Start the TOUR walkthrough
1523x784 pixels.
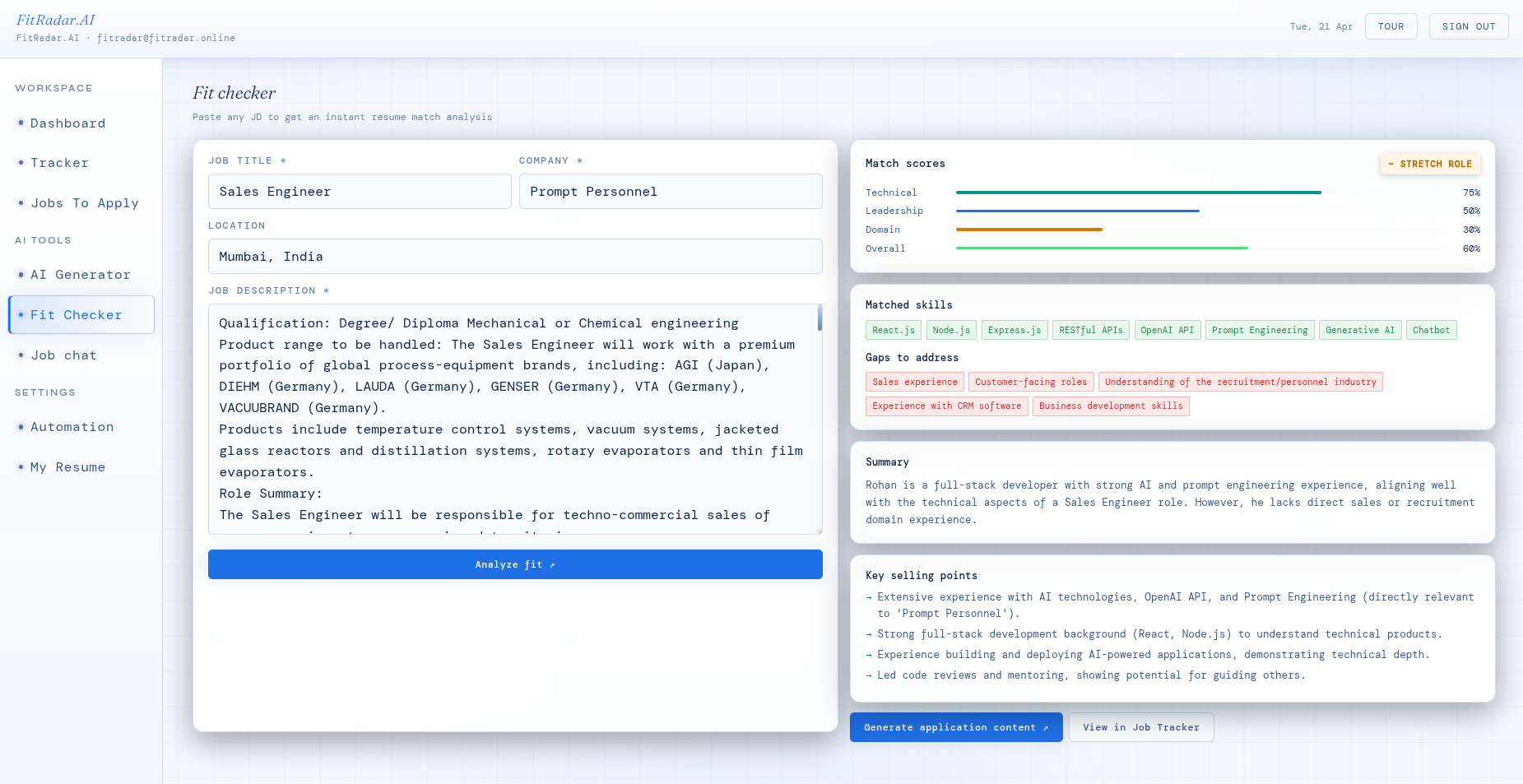1391,26
